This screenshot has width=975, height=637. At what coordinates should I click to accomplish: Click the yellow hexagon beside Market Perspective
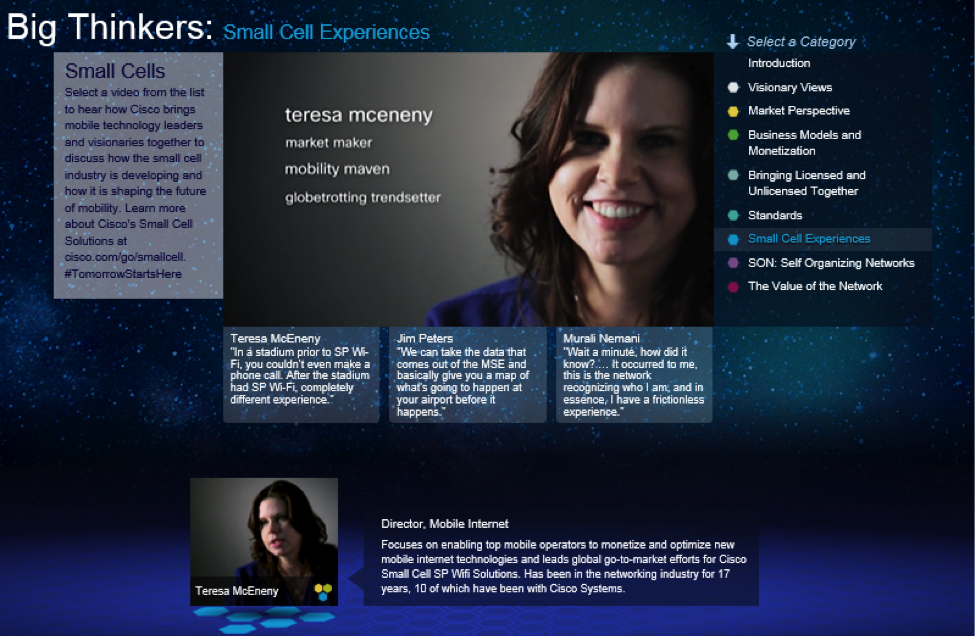[733, 111]
